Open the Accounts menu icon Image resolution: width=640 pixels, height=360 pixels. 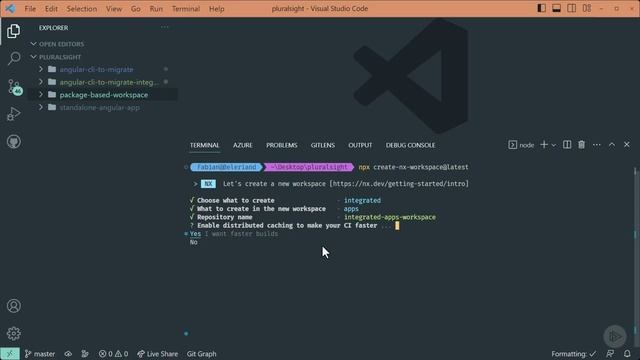coord(13,306)
